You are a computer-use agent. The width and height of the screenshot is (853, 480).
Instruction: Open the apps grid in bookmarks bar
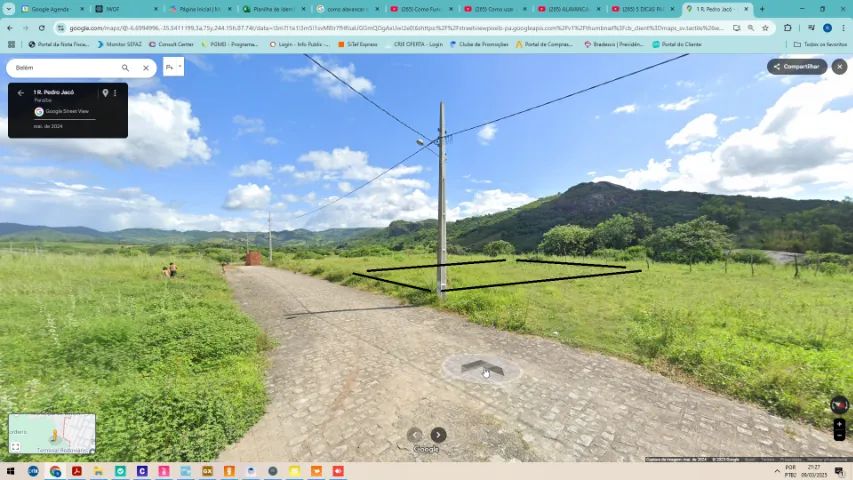[11, 45]
